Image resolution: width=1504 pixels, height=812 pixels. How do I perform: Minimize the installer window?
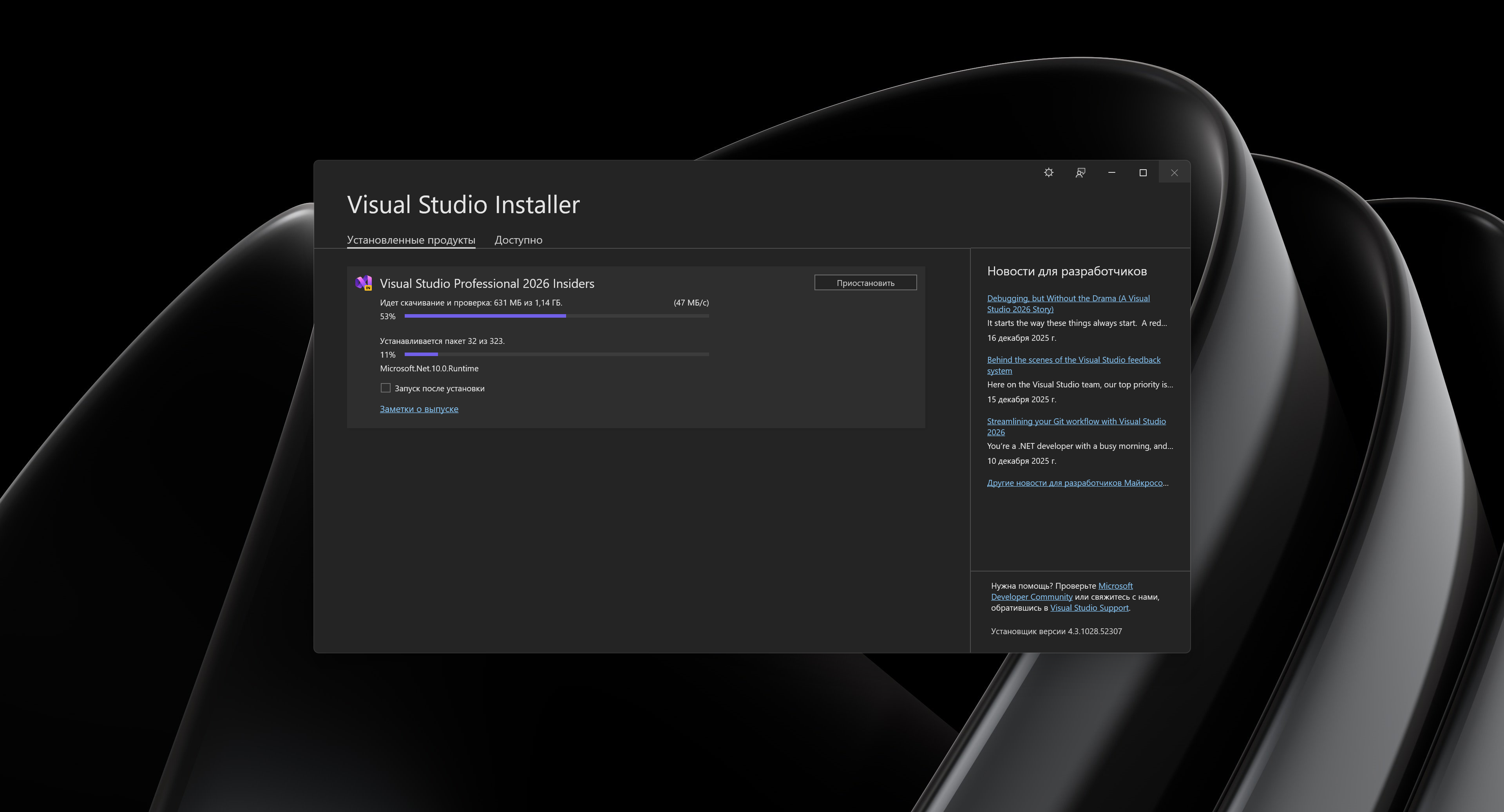(1112, 173)
